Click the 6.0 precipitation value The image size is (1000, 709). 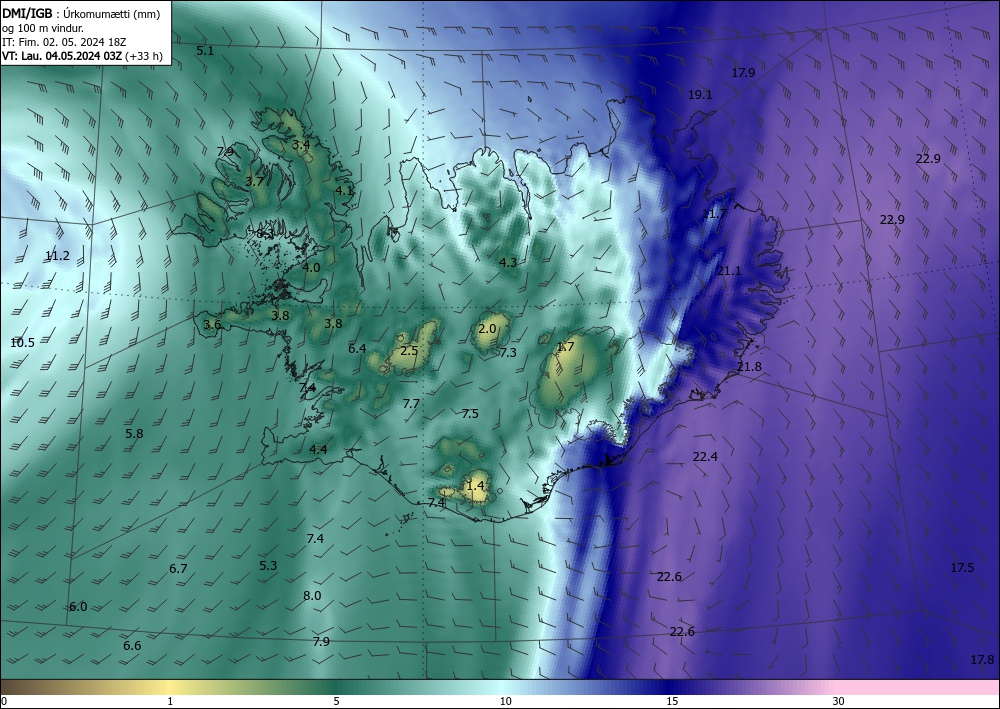pyautogui.click(x=78, y=607)
